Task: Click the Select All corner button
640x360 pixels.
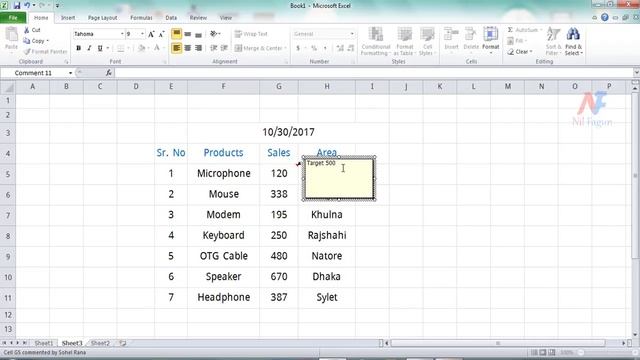Action: point(8,87)
